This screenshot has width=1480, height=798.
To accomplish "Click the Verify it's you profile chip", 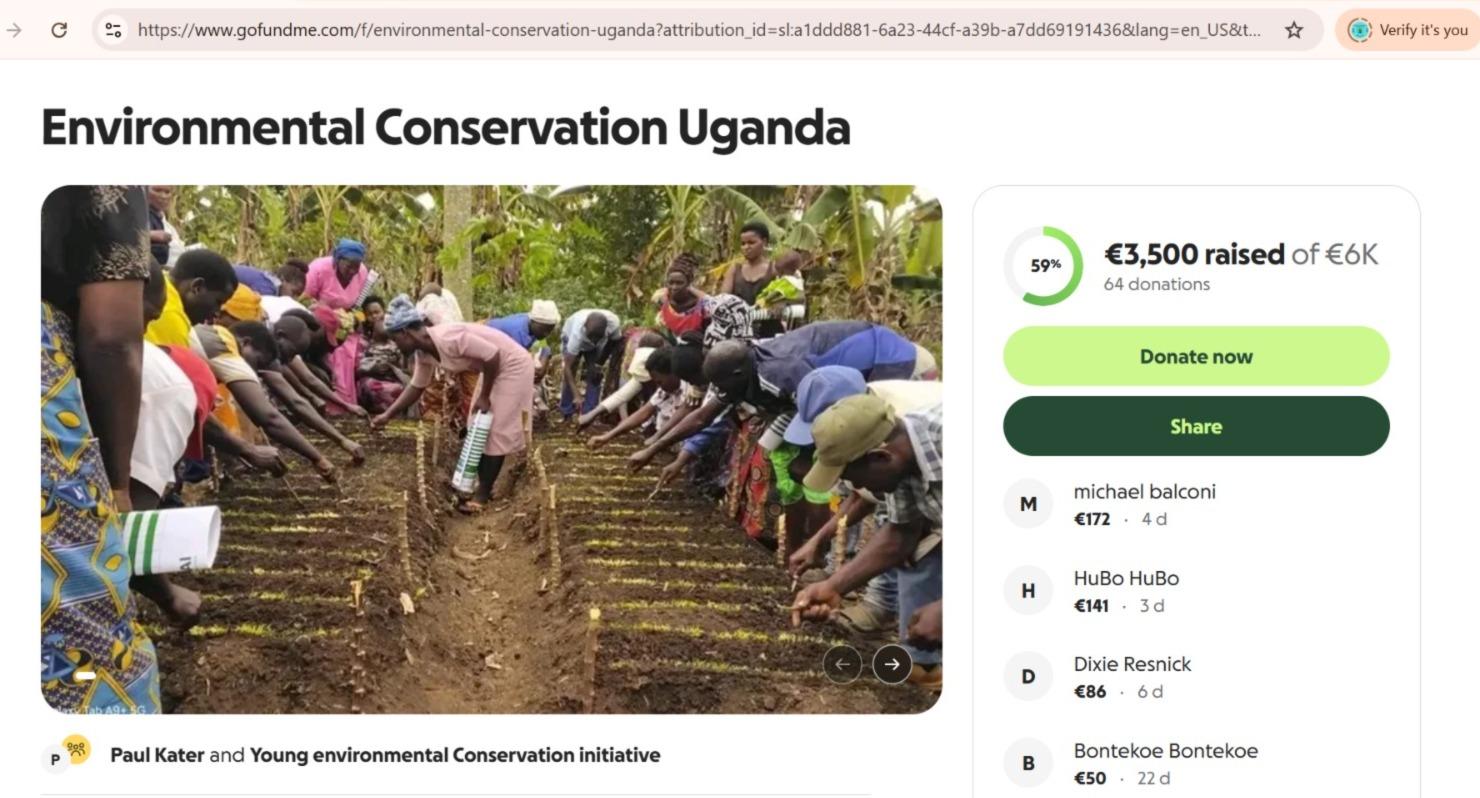I will (1407, 30).
